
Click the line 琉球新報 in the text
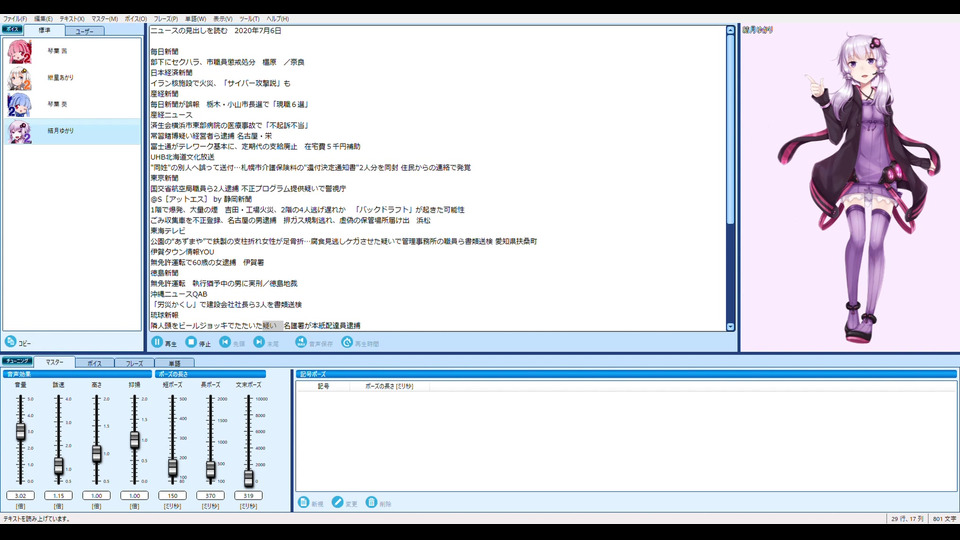coord(165,315)
